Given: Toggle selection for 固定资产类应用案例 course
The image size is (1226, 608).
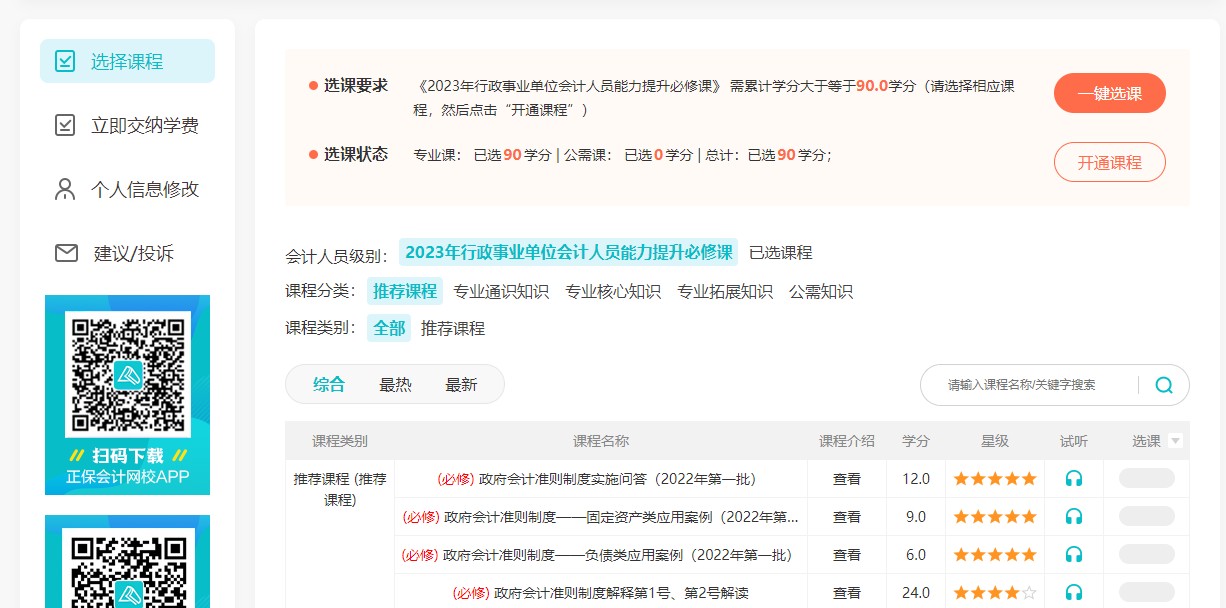Looking at the screenshot, I should point(1146,517).
